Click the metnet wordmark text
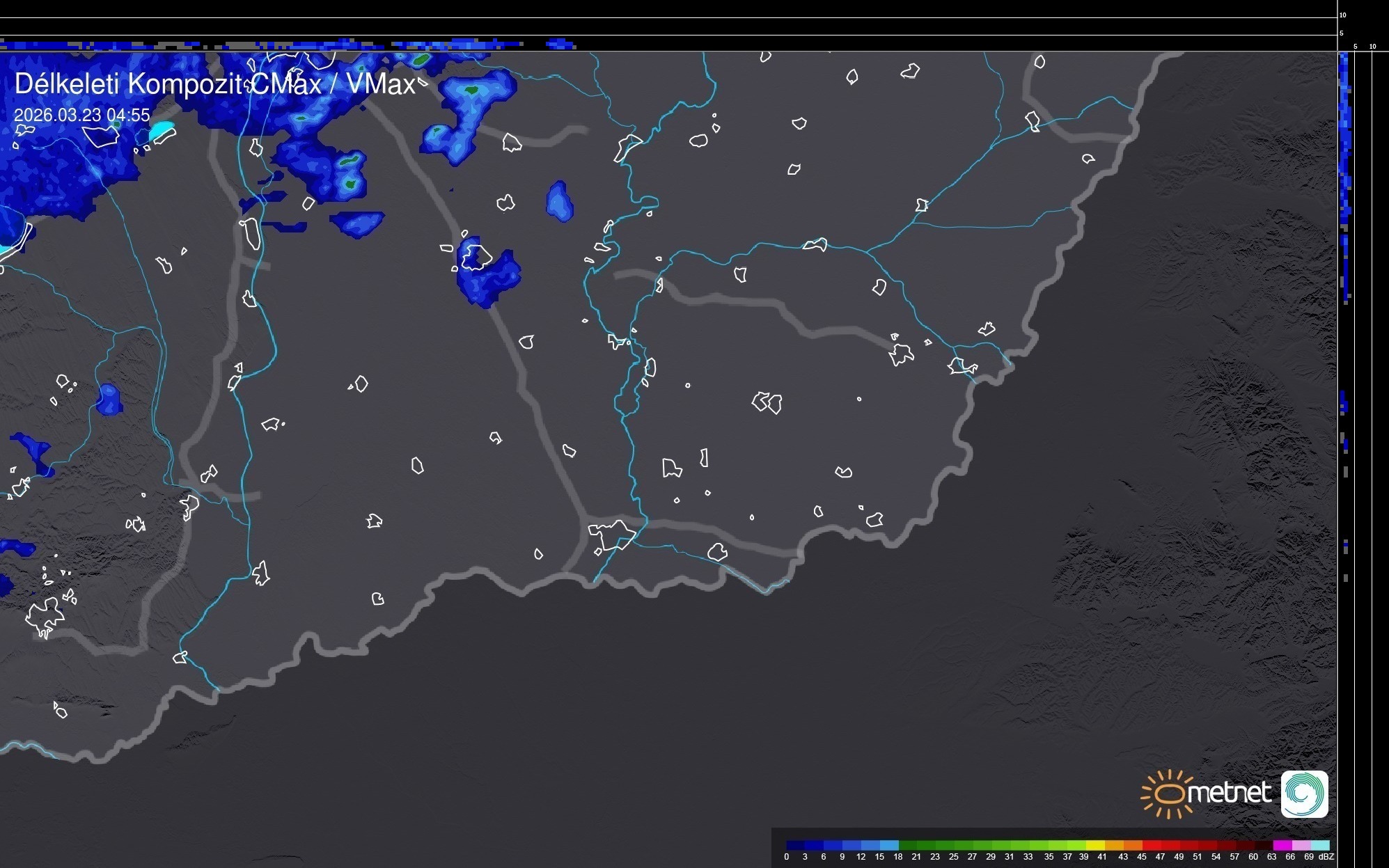This screenshot has height=868, width=1389. click(x=1231, y=793)
